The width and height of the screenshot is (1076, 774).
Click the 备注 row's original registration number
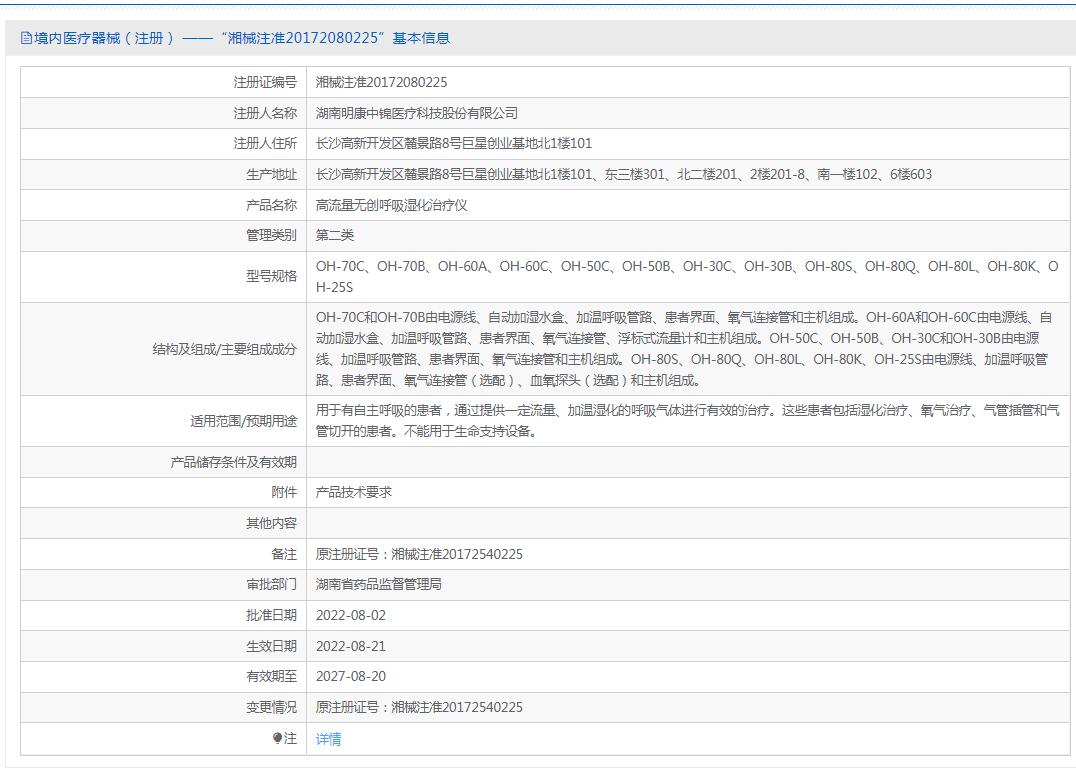pos(419,554)
